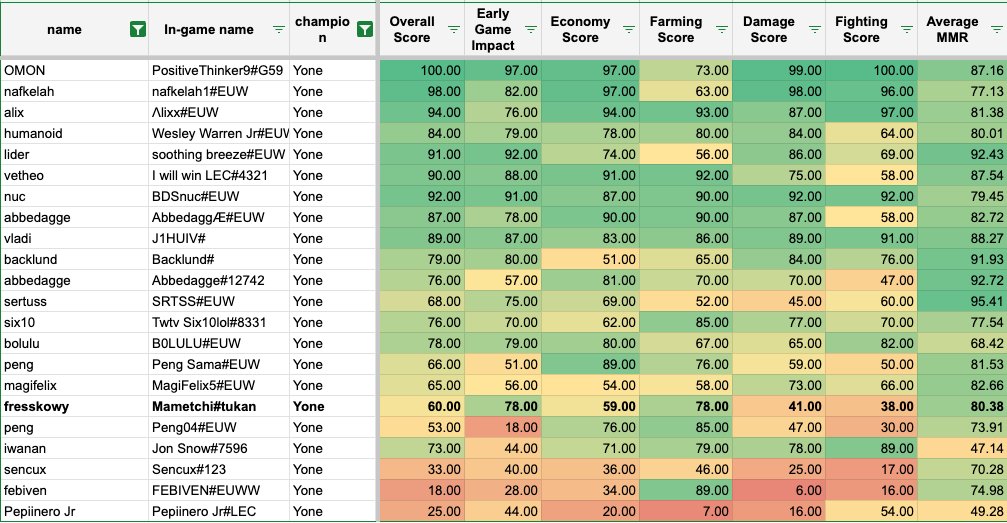Viewport: 1007px width, 523px height.
Task: Select the nafkelah name cell
Action: pos(74,91)
